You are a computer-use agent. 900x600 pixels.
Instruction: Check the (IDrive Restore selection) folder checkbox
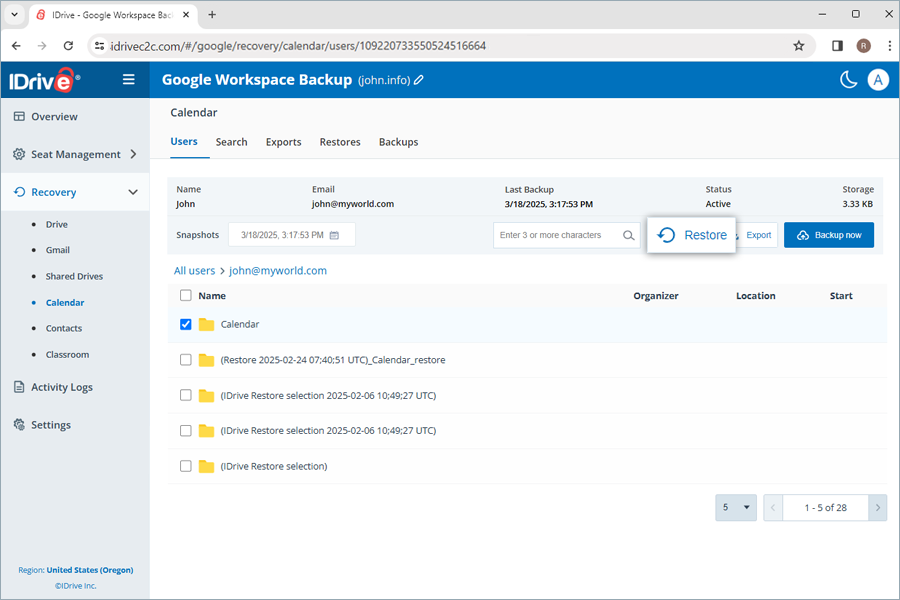(185, 466)
